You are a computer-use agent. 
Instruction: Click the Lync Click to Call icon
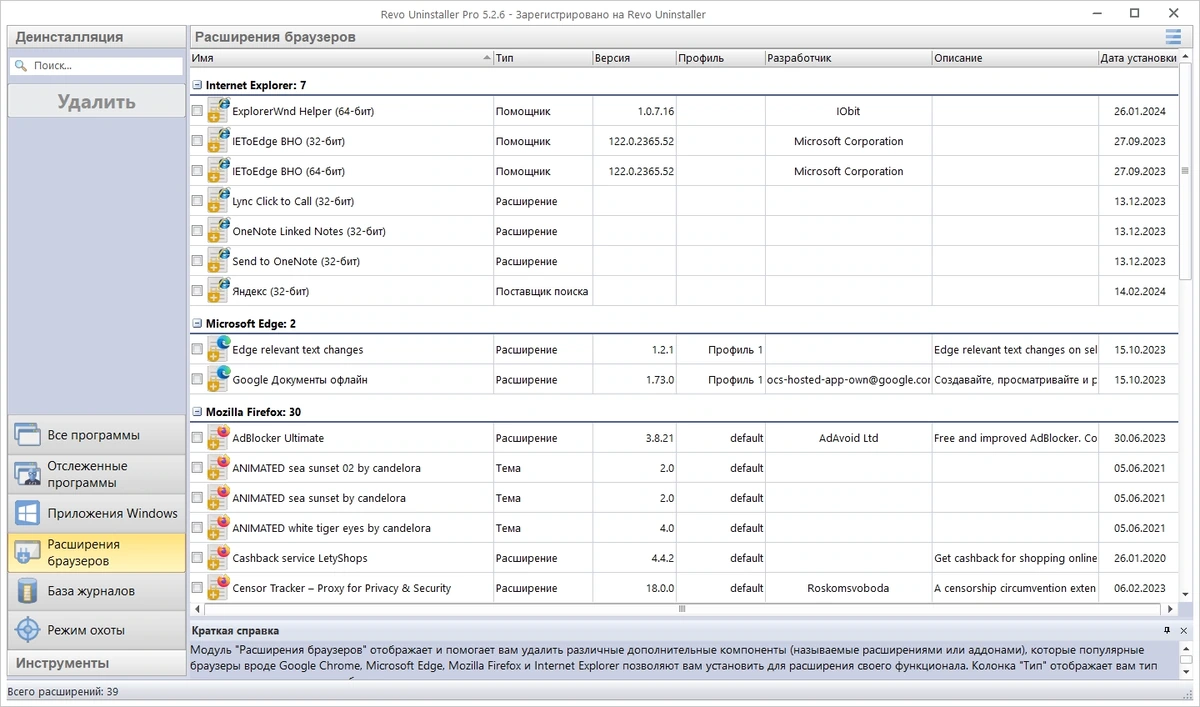pos(219,201)
